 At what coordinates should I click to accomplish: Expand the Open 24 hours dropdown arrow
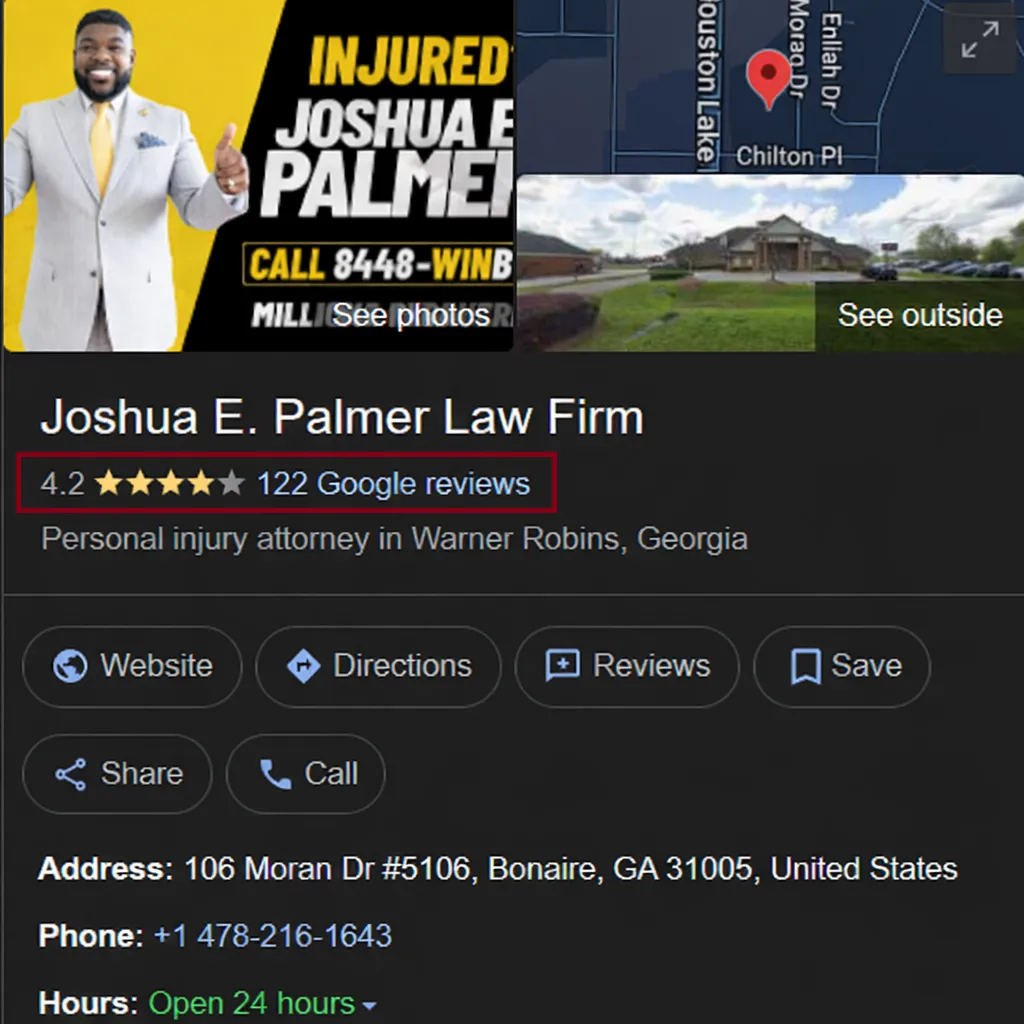coord(369,1006)
